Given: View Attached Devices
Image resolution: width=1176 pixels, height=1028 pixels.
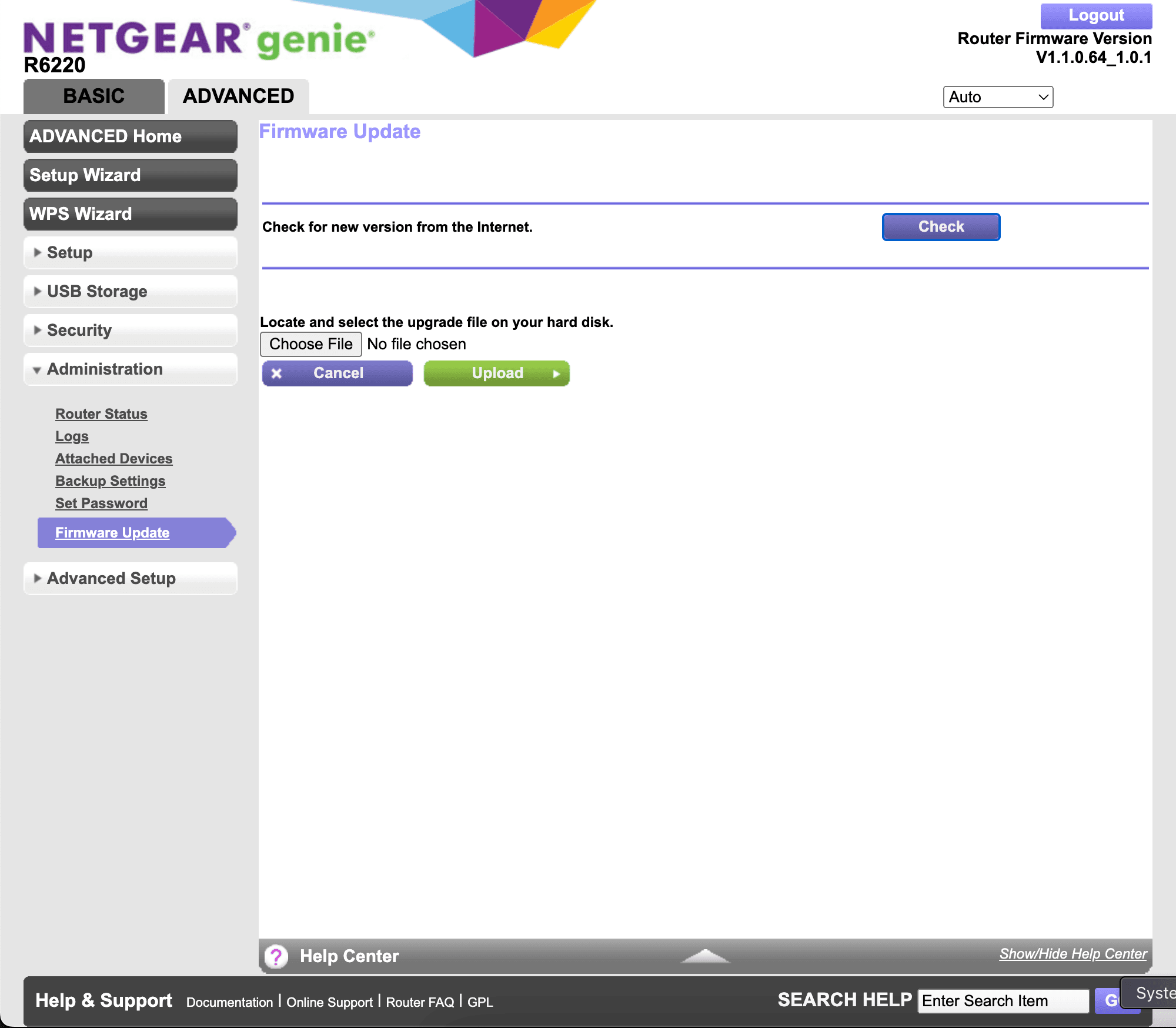Looking at the screenshot, I should 113,459.
